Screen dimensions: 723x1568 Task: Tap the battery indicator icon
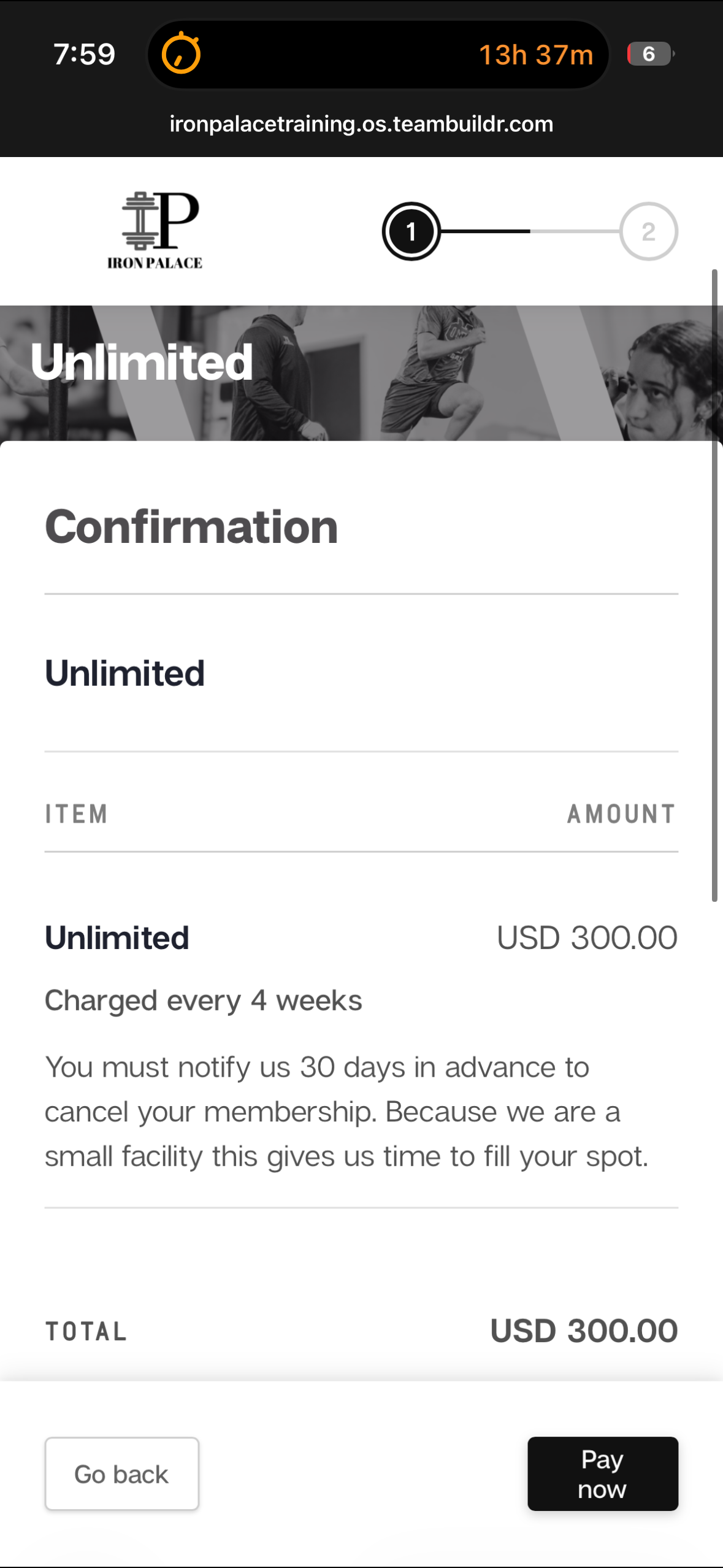[649, 54]
